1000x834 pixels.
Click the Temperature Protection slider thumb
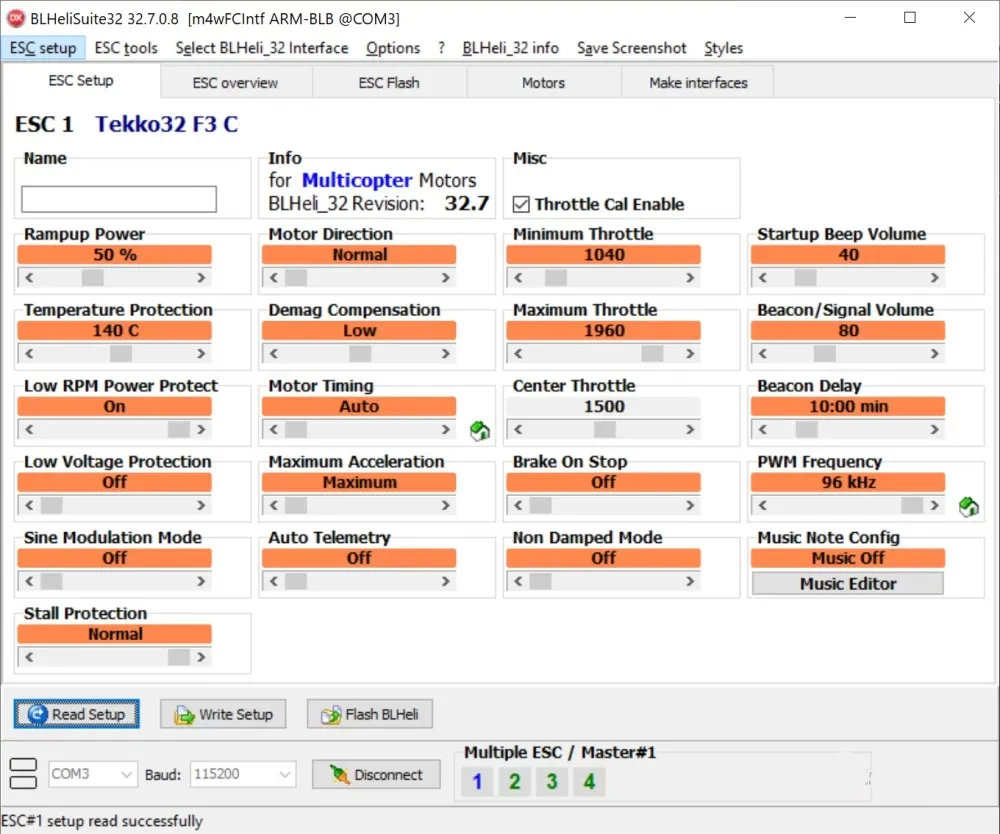click(x=121, y=353)
